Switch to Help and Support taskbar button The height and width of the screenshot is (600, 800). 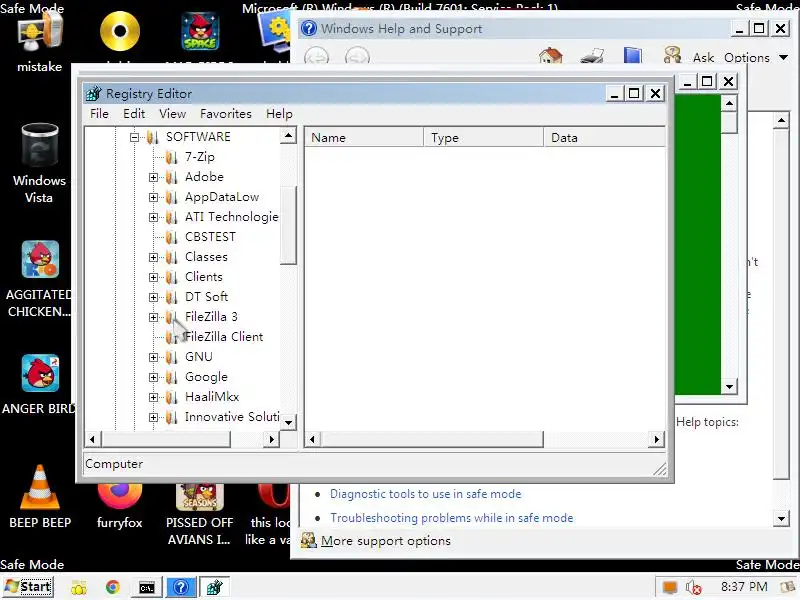click(x=181, y=587)
